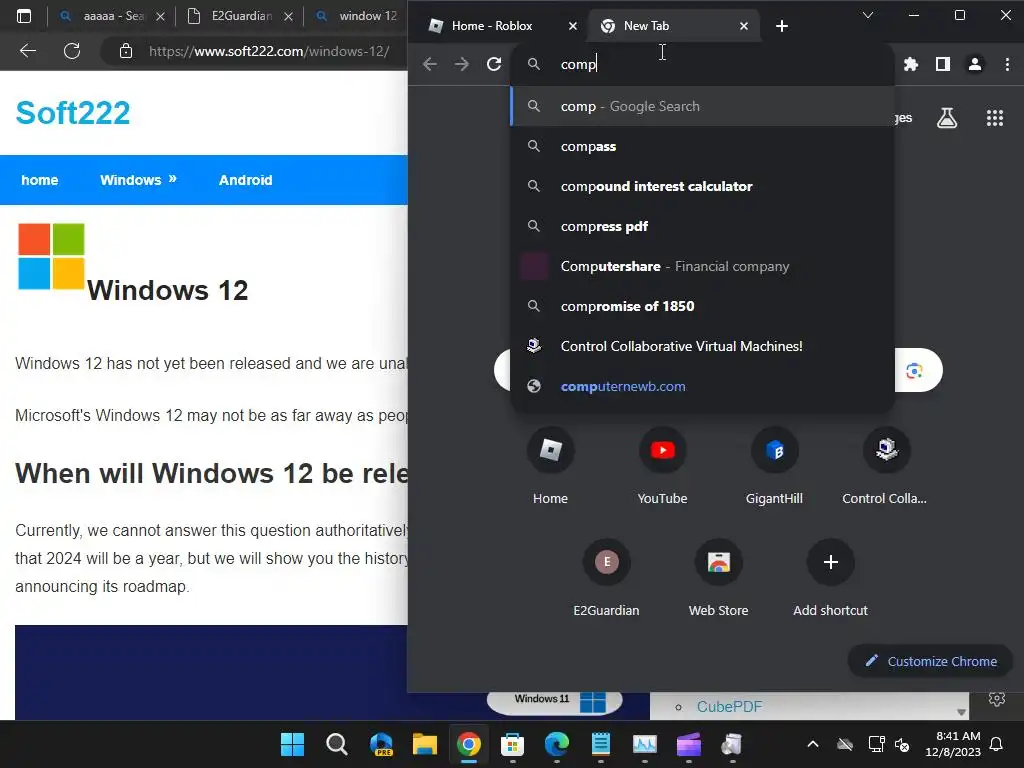The image size is (1024, 768).
Task: Click the settings gear below Chrome window
Action: [997, 699]
